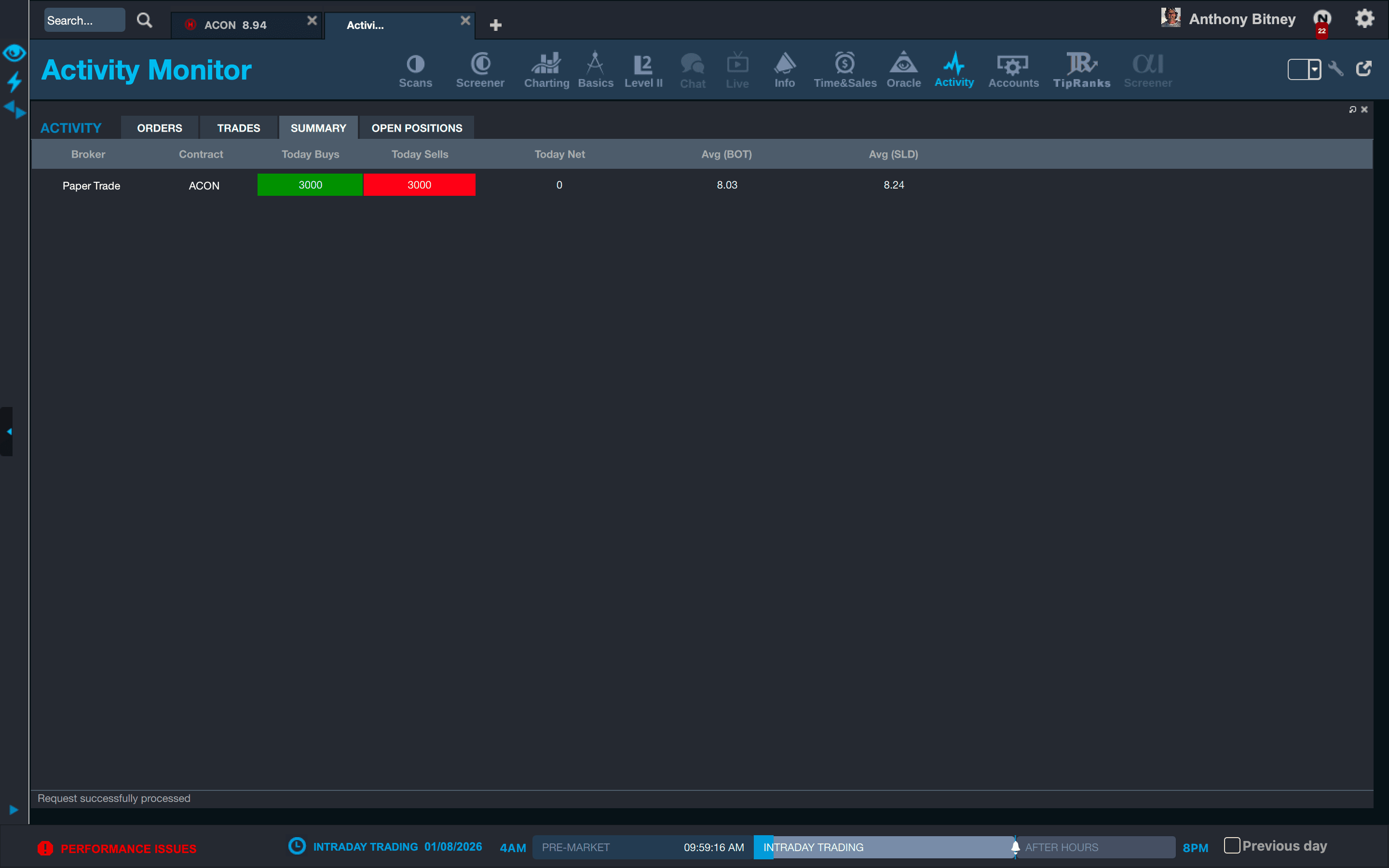Open the layout selector dropdown
Screen dimensions: 1389x868
tap(1314, 69)
